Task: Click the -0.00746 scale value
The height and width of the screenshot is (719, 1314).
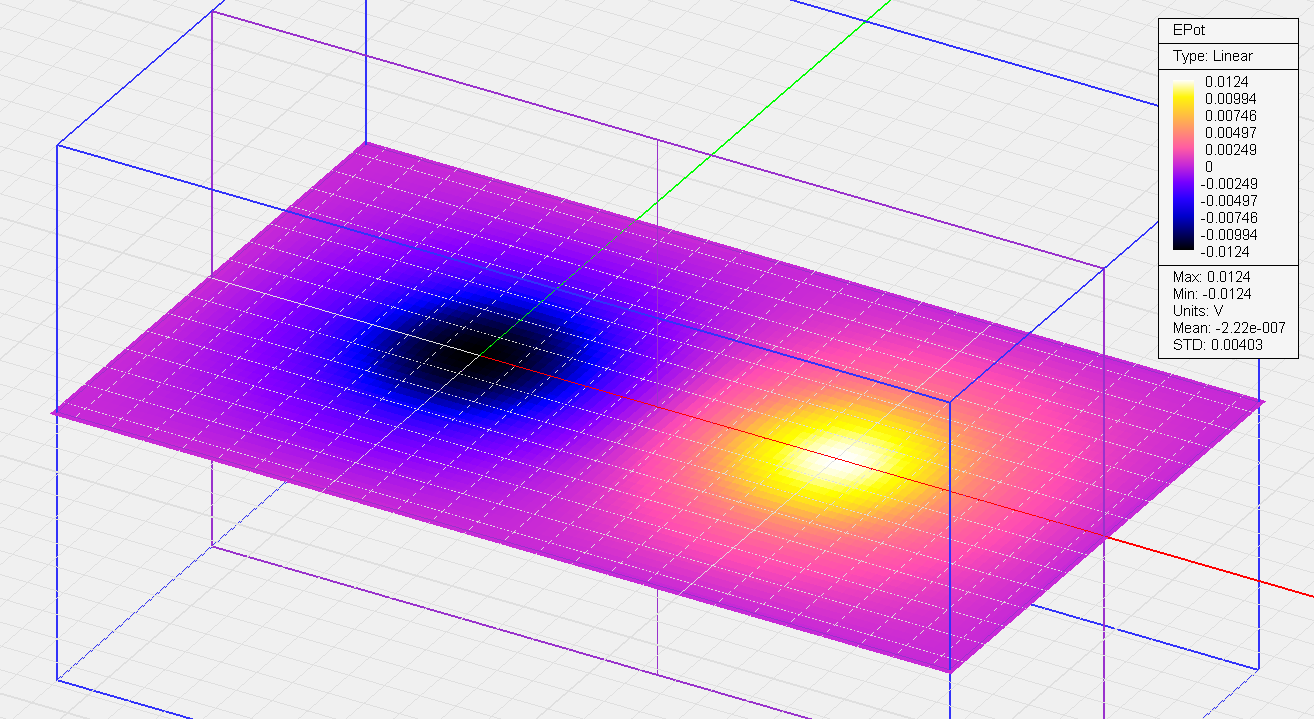Action: click(x=1229, y=218)
